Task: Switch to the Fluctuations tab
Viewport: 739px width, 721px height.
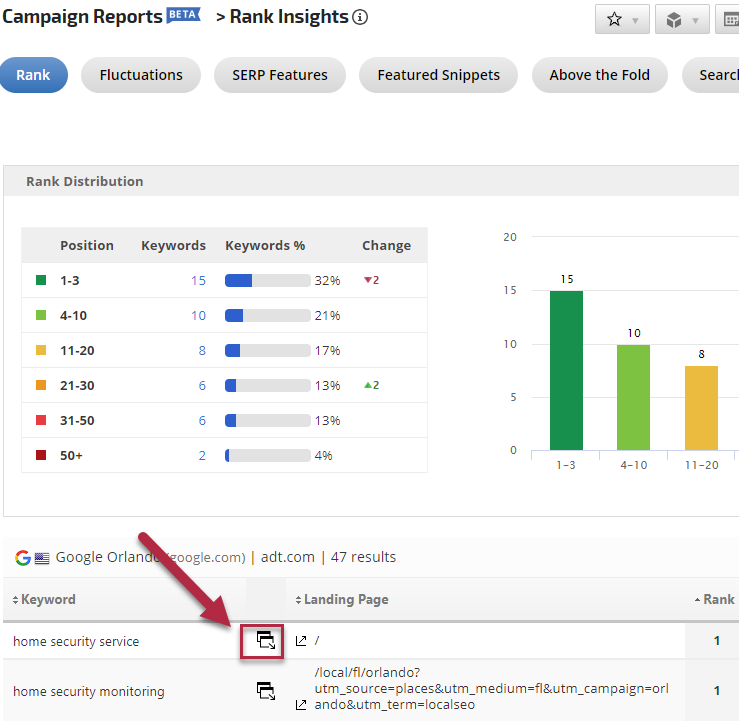Action: point(141,75)
